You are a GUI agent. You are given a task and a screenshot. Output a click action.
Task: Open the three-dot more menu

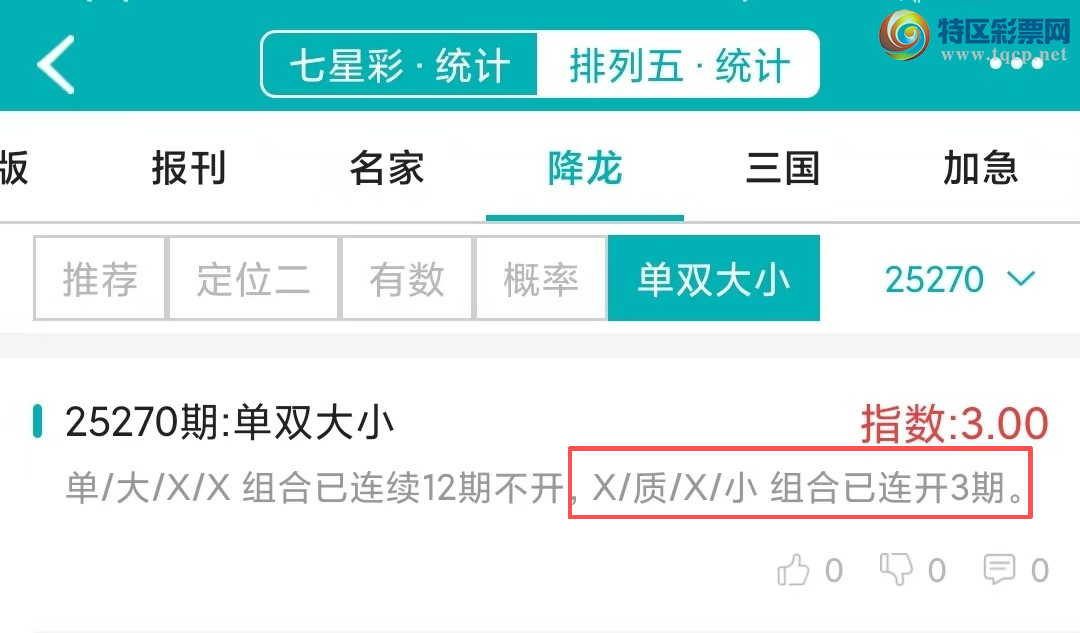[1017, 64]
